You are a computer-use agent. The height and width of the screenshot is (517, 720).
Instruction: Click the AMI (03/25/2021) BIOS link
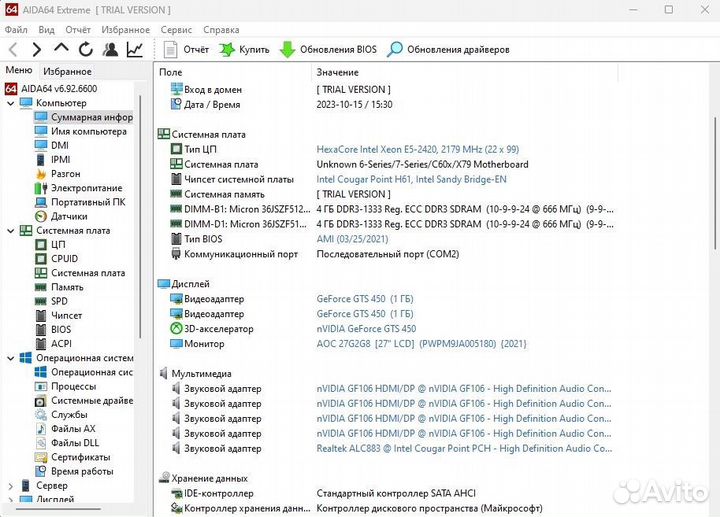pyautogui.click(x=352, y=239)
